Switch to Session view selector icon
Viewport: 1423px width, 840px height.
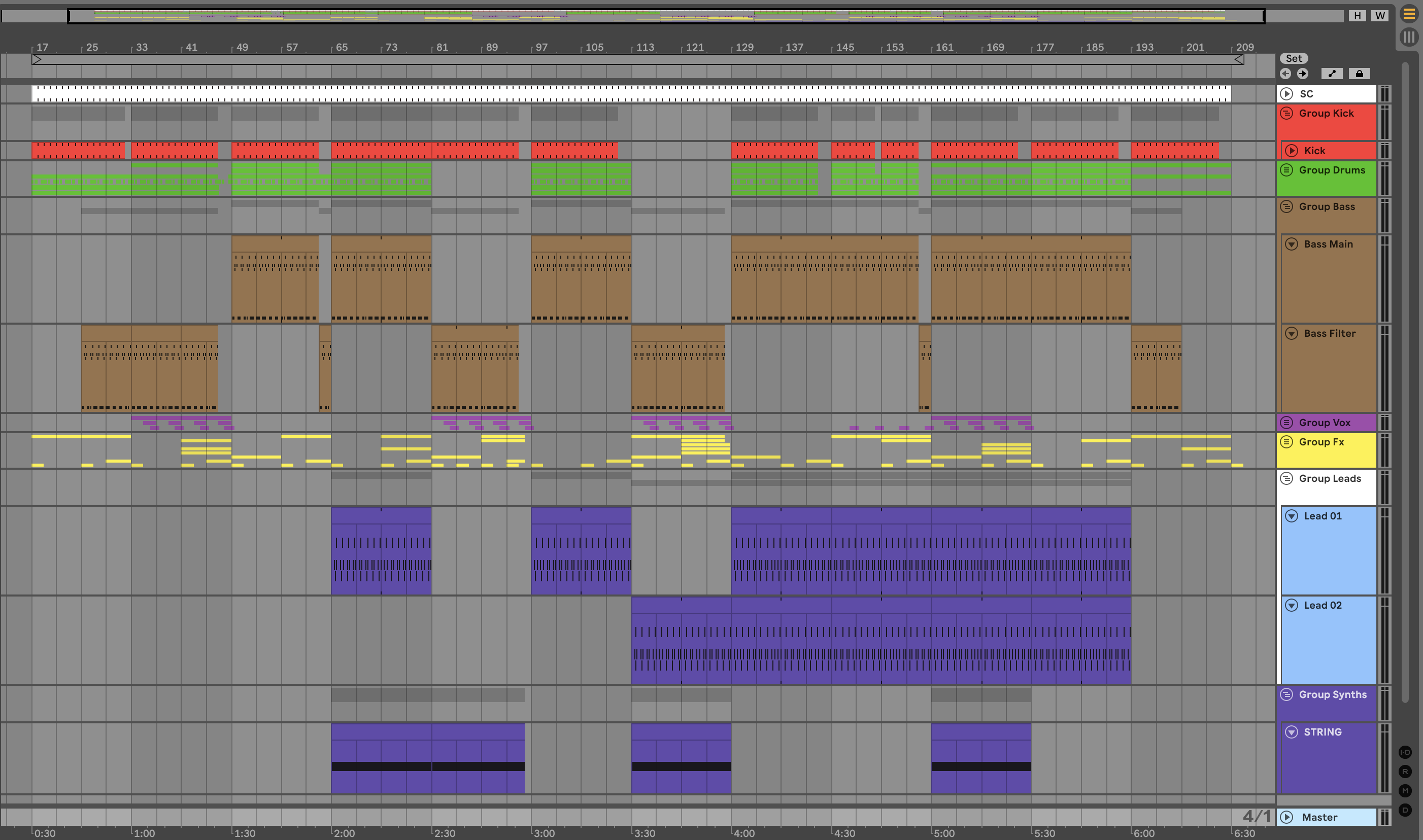point(1409,38)
